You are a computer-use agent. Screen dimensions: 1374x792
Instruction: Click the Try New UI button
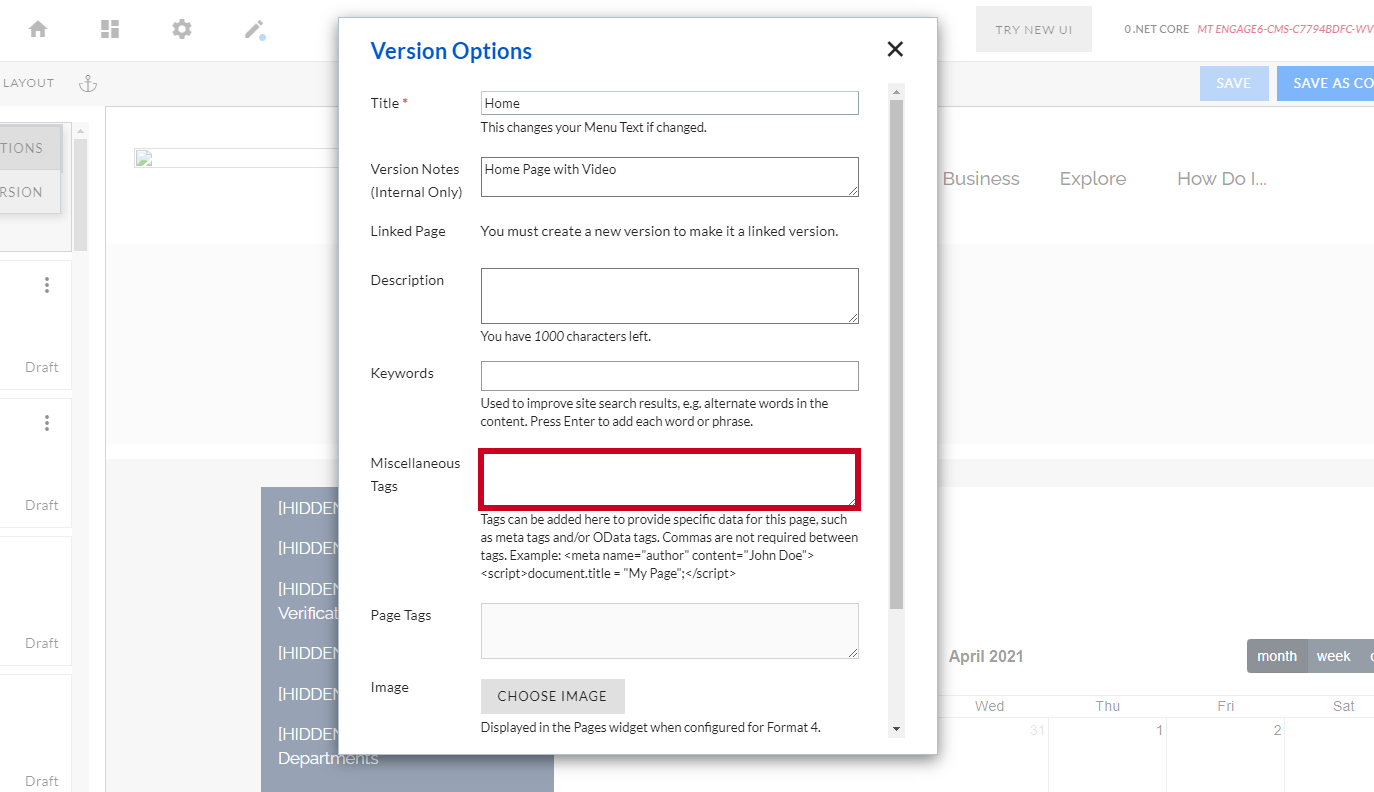[1034, 30]
